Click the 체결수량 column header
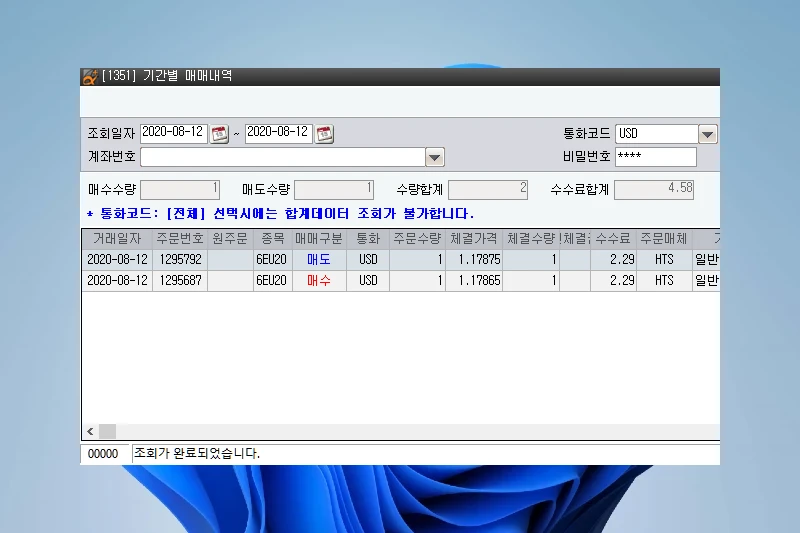Screen dimensions: 800x533 coord(531,239)
